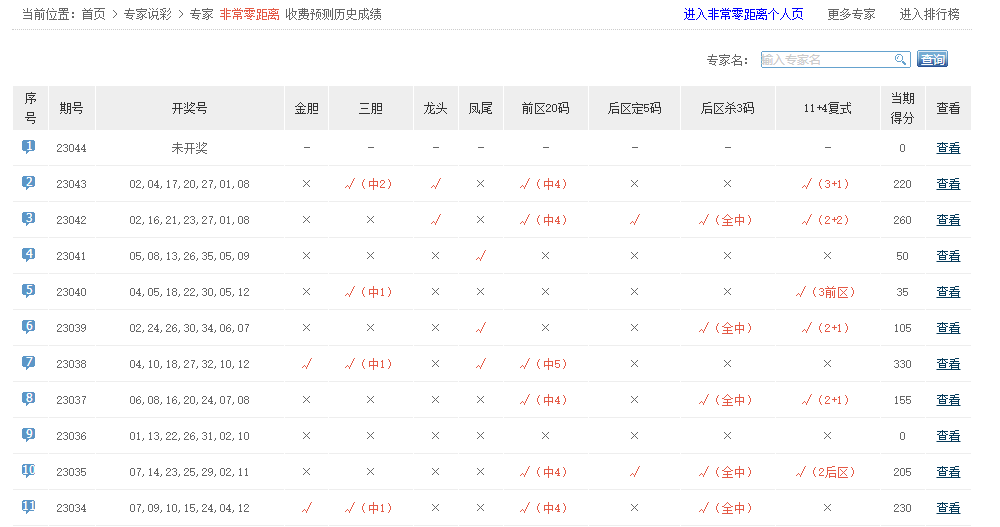The image size is (1000, 527).
Task: Click 专家说彩 in the breadcrumb
Action: (x=147, y=14)
